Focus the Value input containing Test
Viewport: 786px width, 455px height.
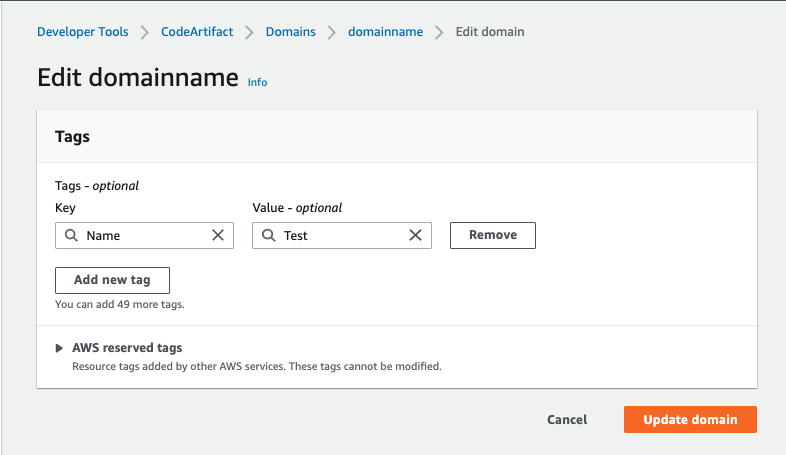(x=342, y=235)
